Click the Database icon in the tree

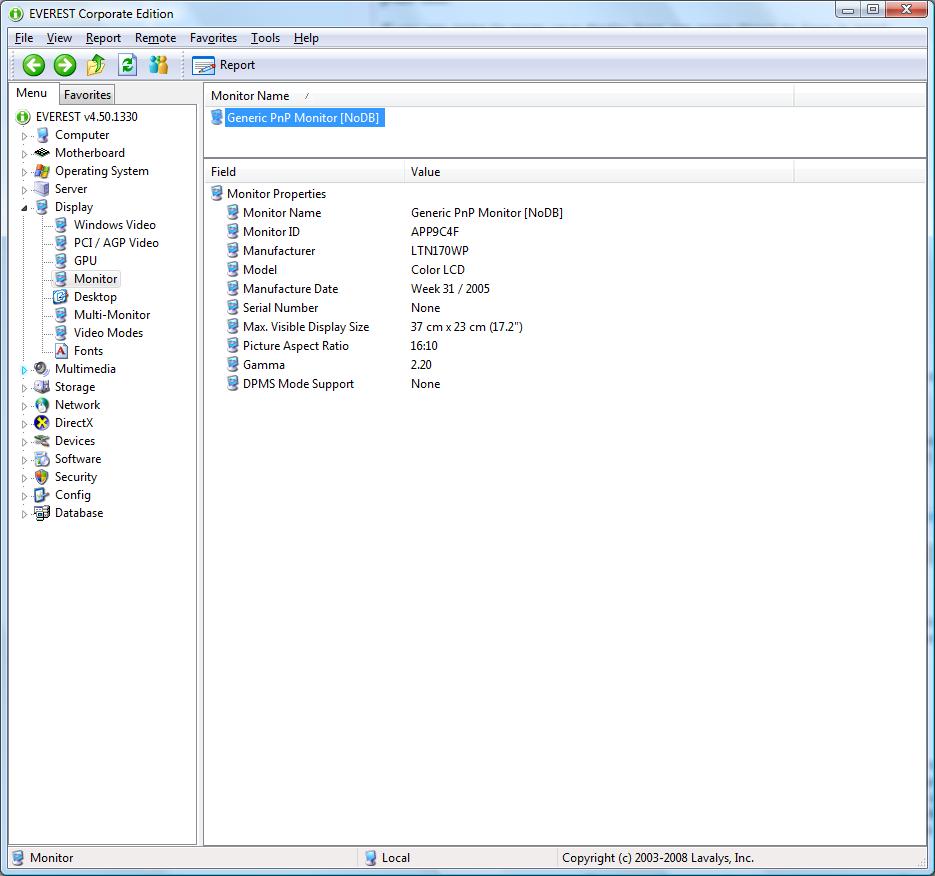(x=42, y=513)
